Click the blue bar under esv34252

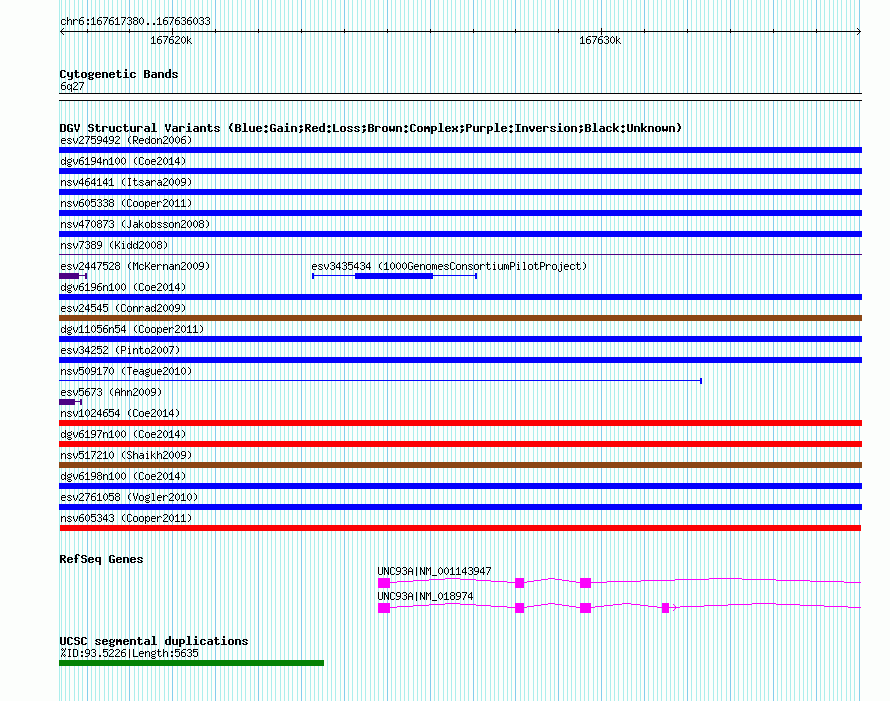point(460,360)
